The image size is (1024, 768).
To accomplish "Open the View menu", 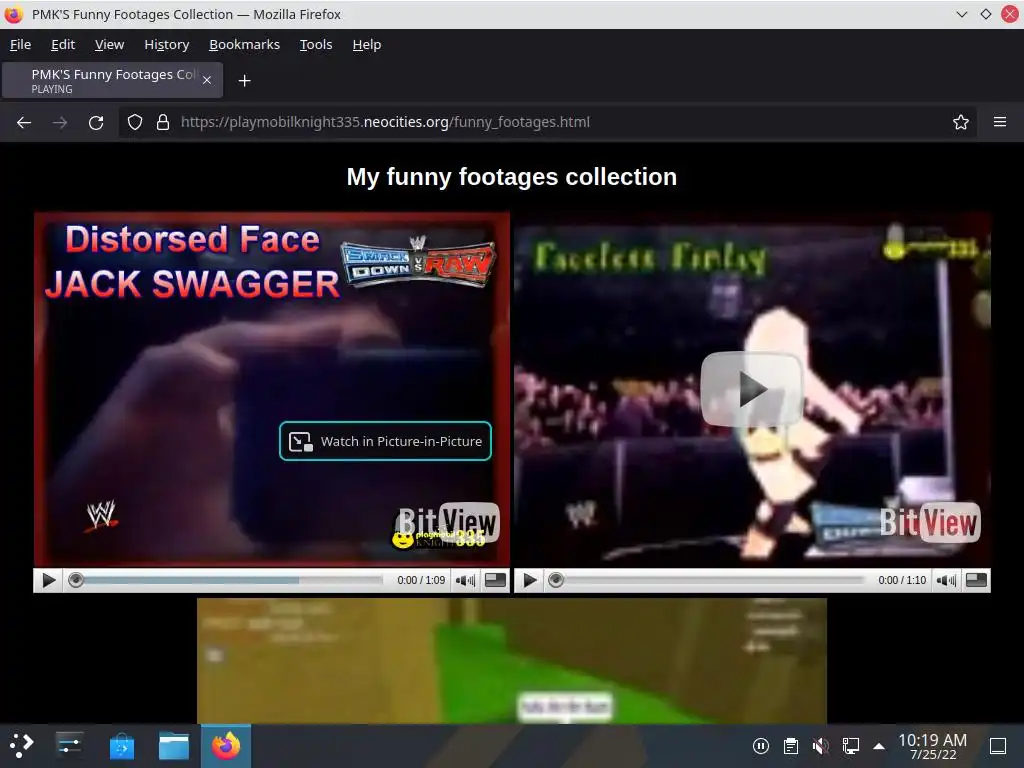I will point(109,44).
